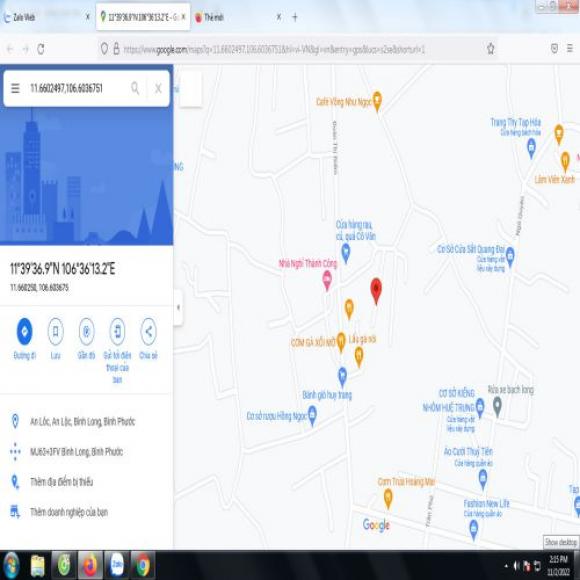Close the Zalo Web tab
580x580 pixels.
pyautogui.click(x=88, y=17)
